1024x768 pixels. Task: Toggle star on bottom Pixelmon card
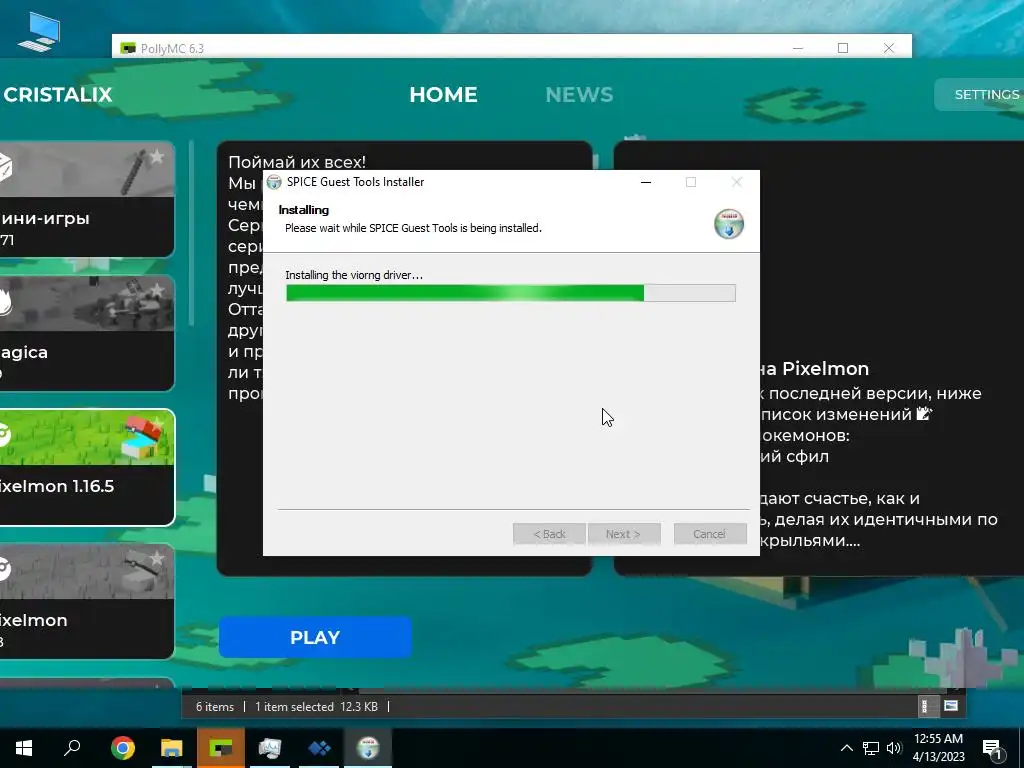pos(157,558)
